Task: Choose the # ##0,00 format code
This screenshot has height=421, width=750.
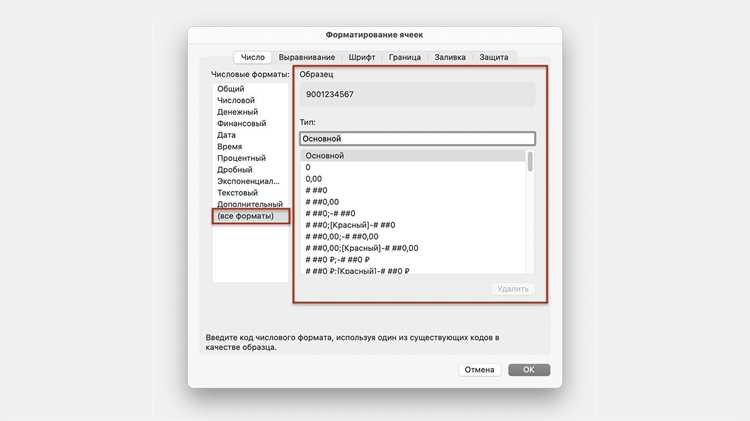Action: point(413,201)
